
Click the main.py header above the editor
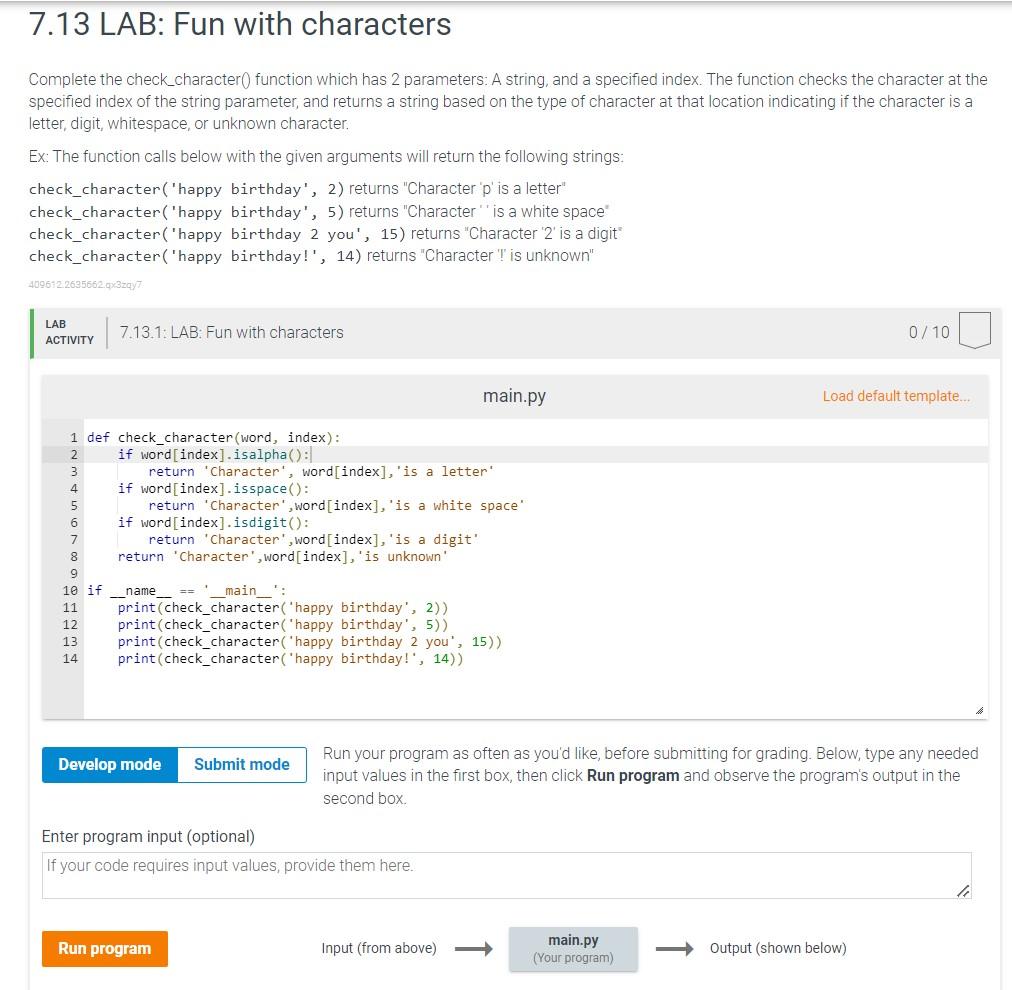tap(513, 395)
